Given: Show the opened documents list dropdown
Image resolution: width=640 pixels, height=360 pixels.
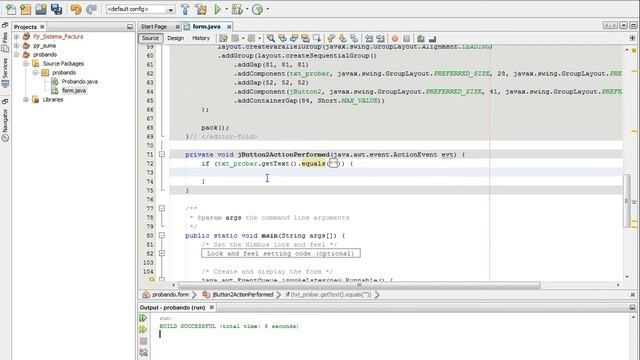Looking at the screenshot, I should point(623,25).
